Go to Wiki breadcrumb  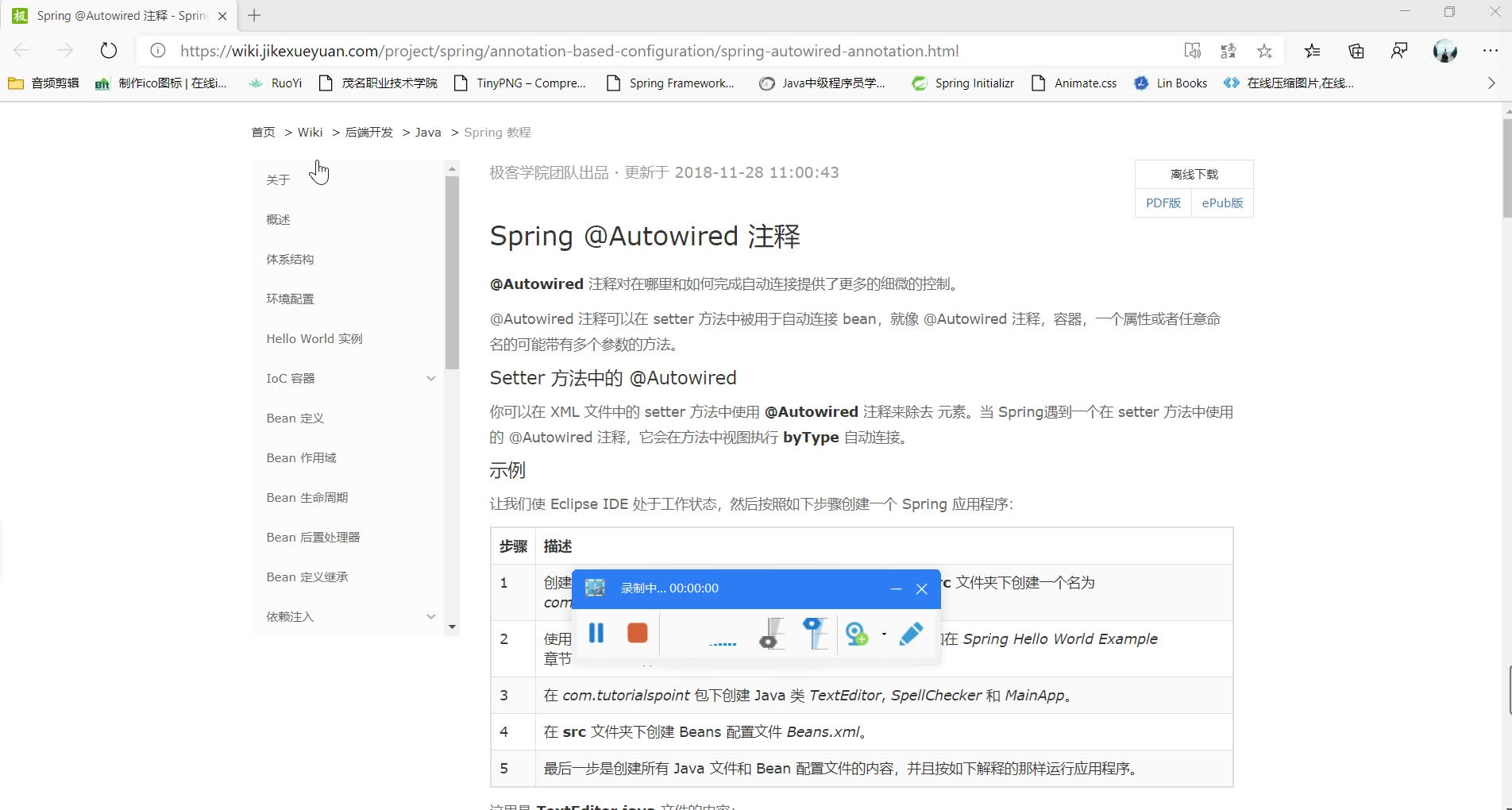310,133
